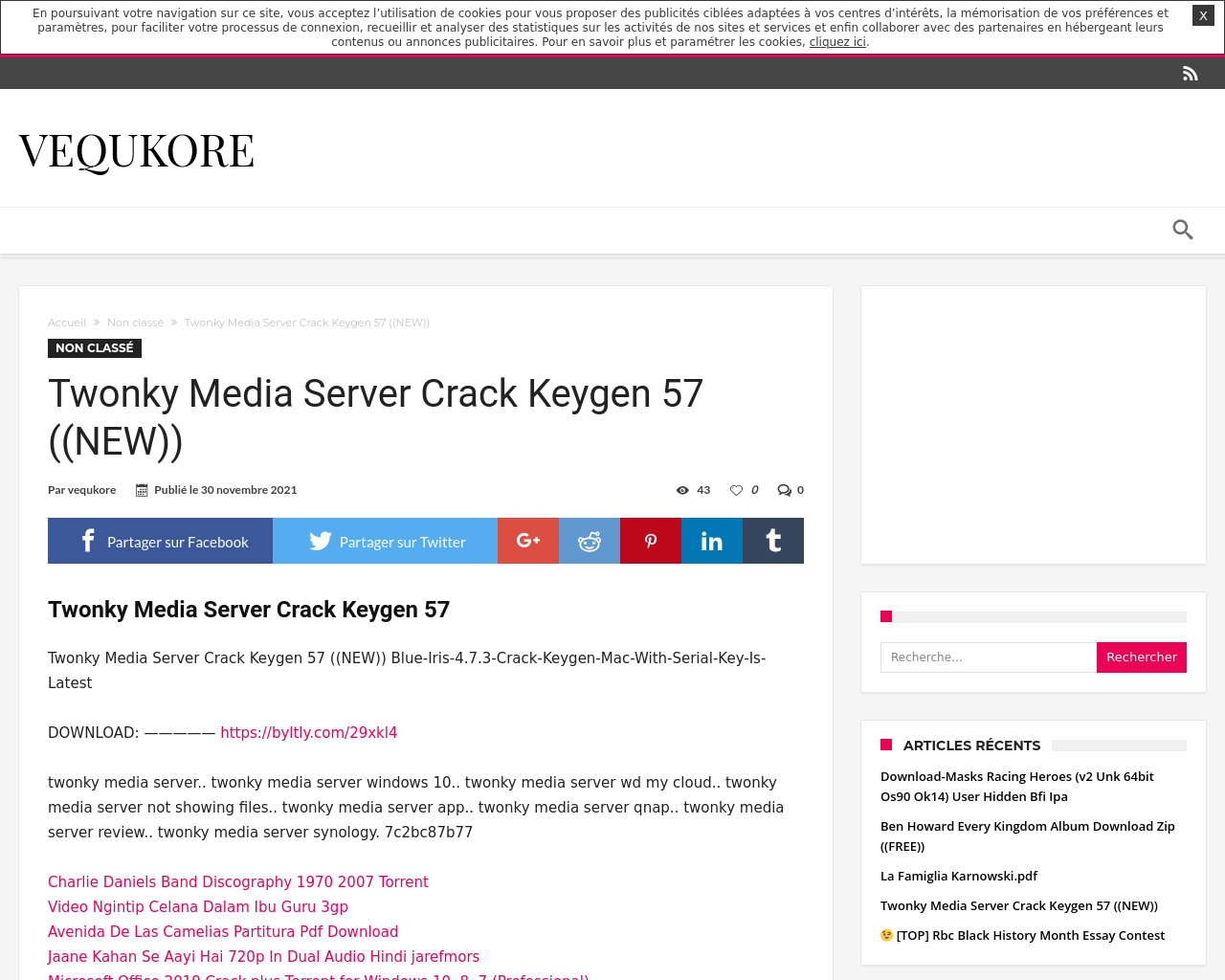Select the publish date '30 novembre 2021'
This screenshot has height=980, width=1225.
[249, 490]
